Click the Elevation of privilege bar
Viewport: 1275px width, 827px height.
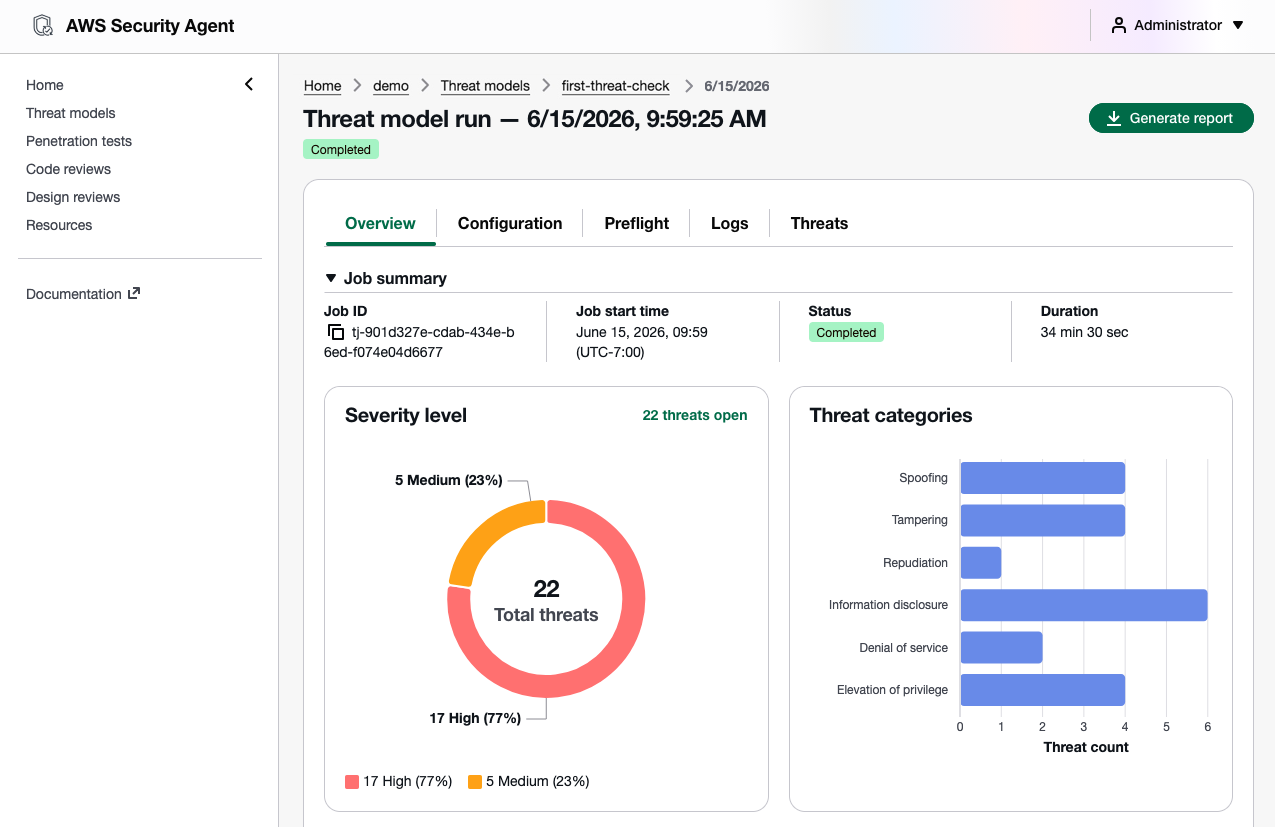pyautogui.click(x=1043, y=690)
